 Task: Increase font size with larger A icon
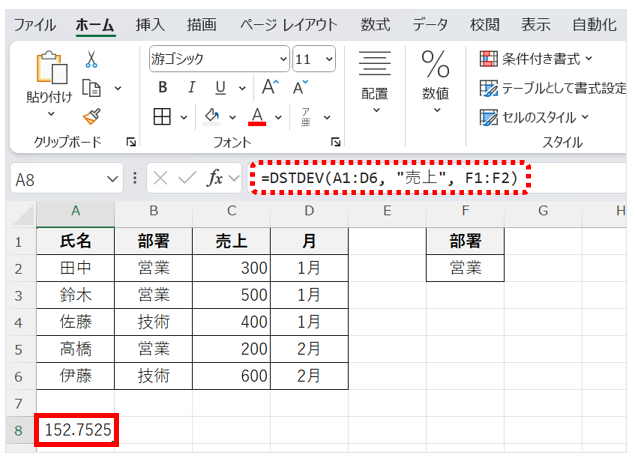(x=270, y=87)
